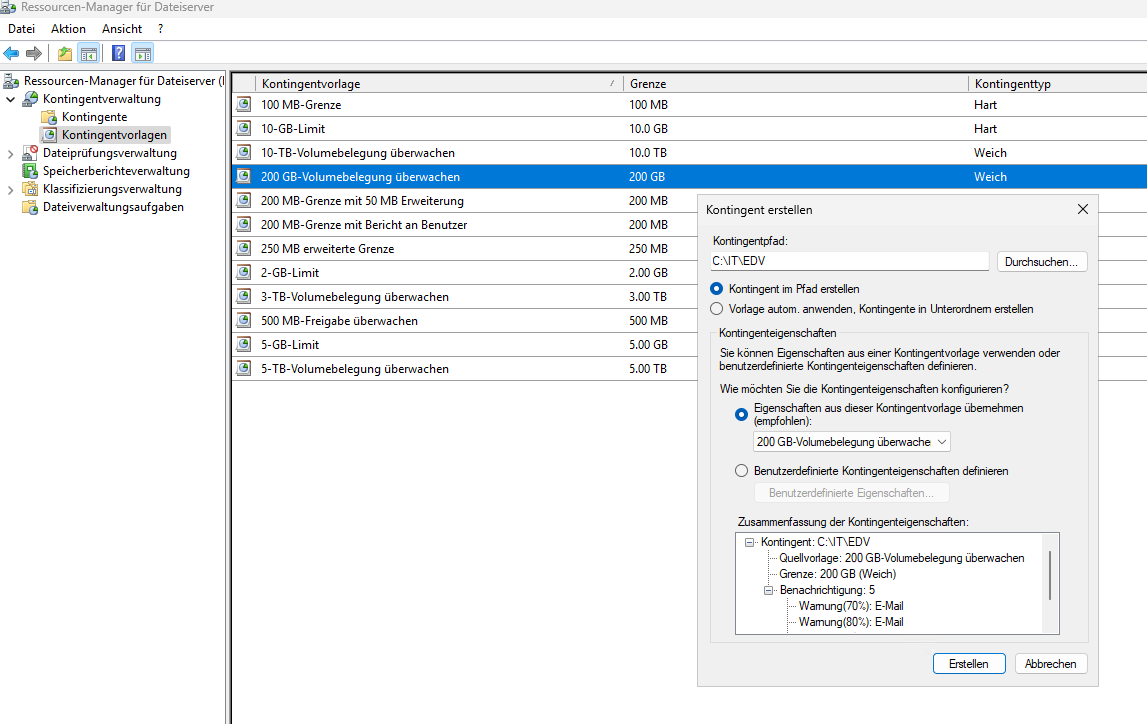Click the Durchsuchen button

pyautogui.click(x=1041, y=262)
